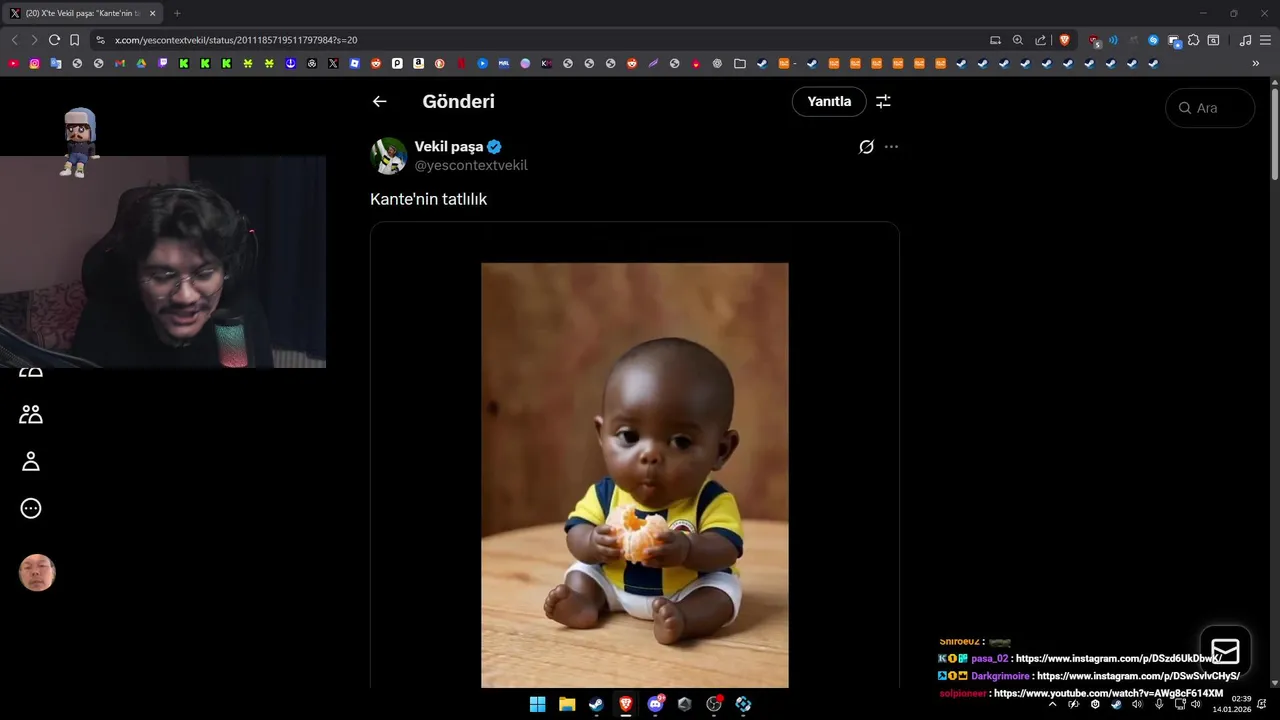1280x720 pixels.
Task: Open Steam from the taskbar
Action: tap(596, 704)
